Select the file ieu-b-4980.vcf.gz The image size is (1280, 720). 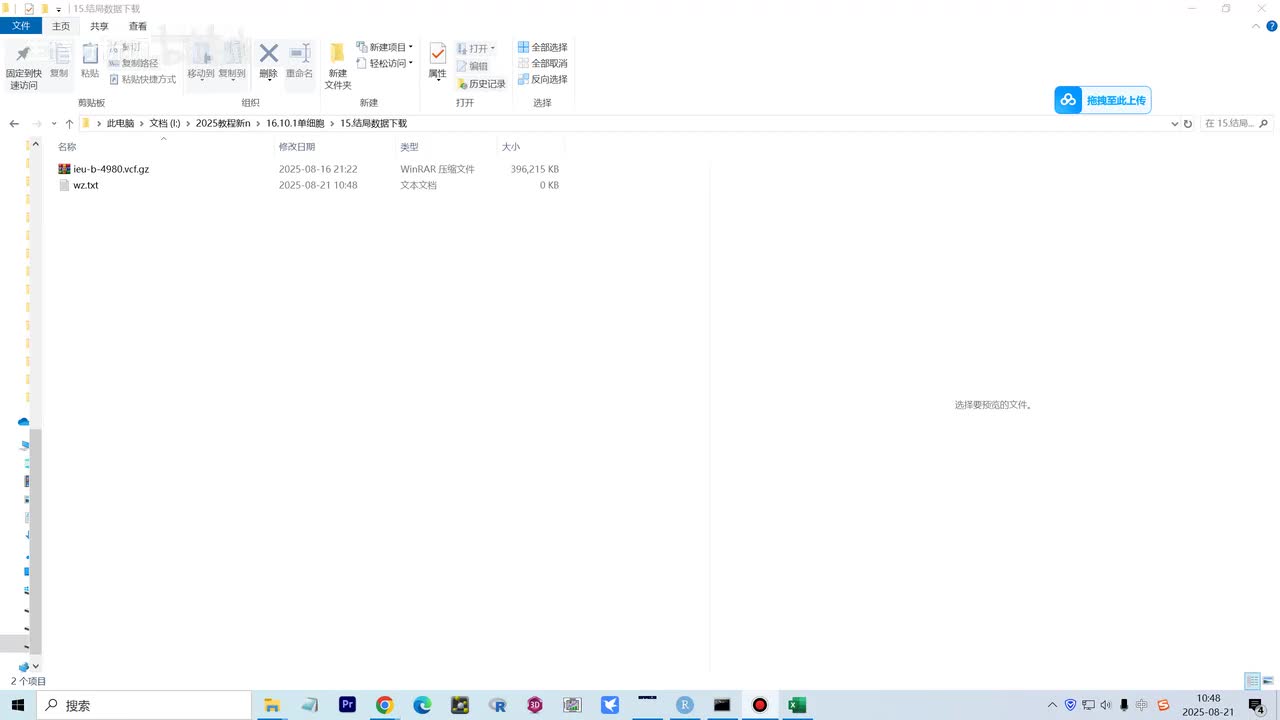[111, 169]
